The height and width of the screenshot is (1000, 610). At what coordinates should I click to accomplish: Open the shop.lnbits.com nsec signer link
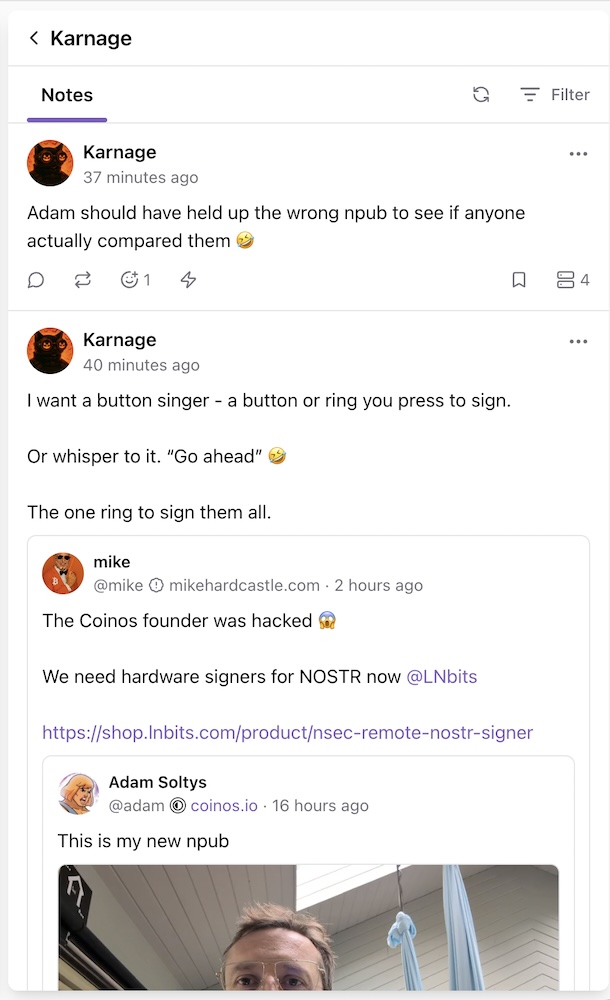pos(287,733)
